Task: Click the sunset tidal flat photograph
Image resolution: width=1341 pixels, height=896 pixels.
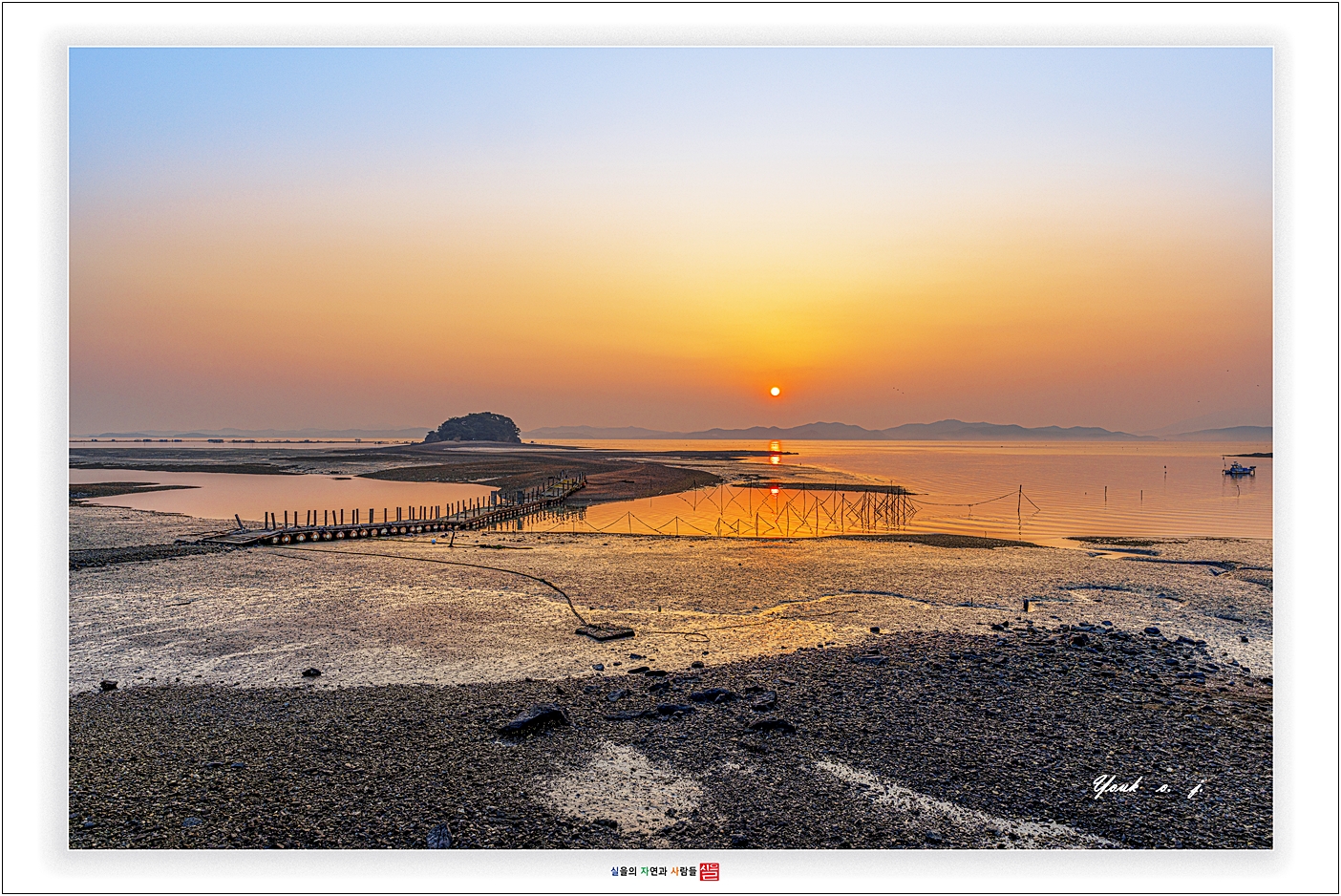Action: point(670,448)
